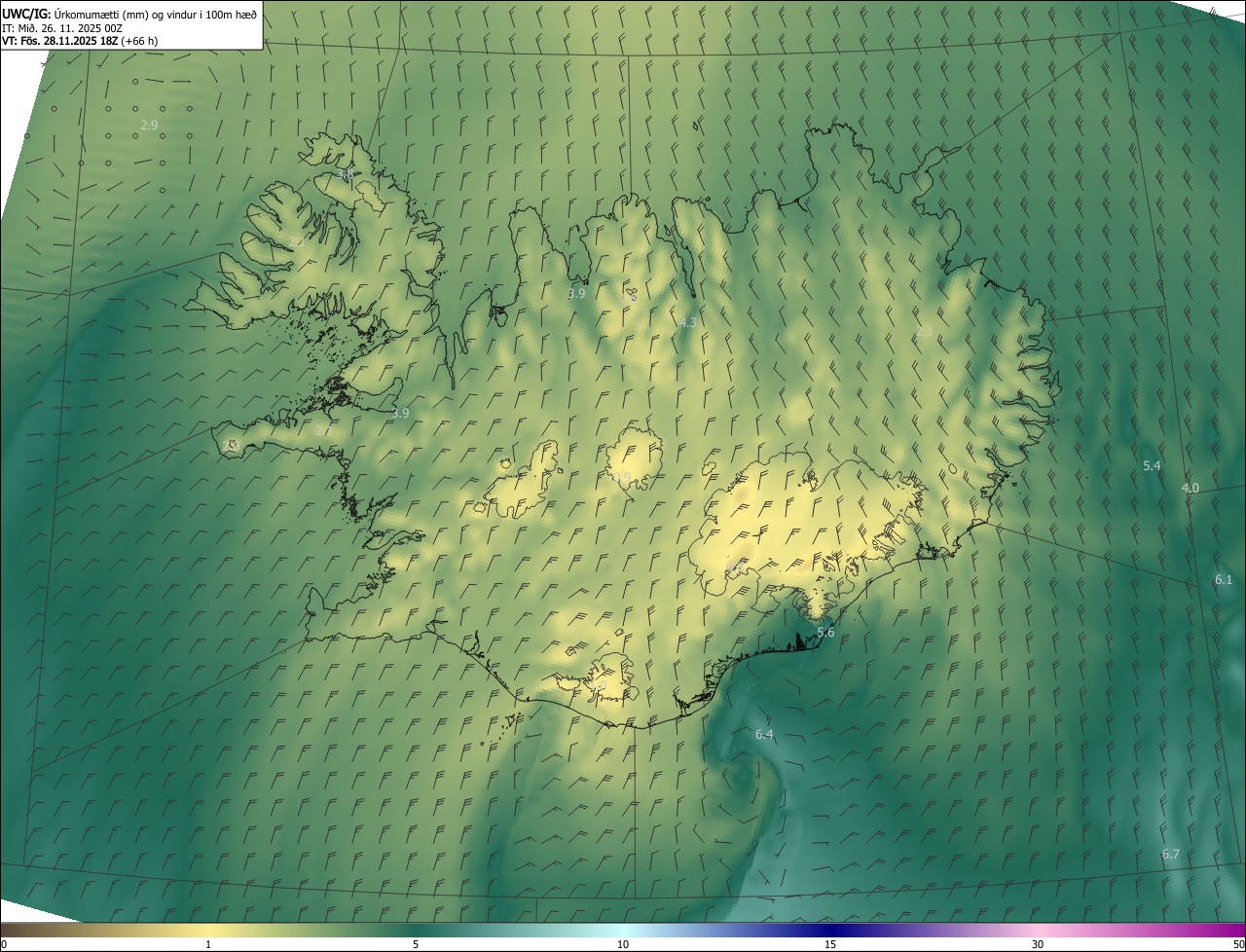Click the 10 tick on the color scale

click(x=623, y=944)
